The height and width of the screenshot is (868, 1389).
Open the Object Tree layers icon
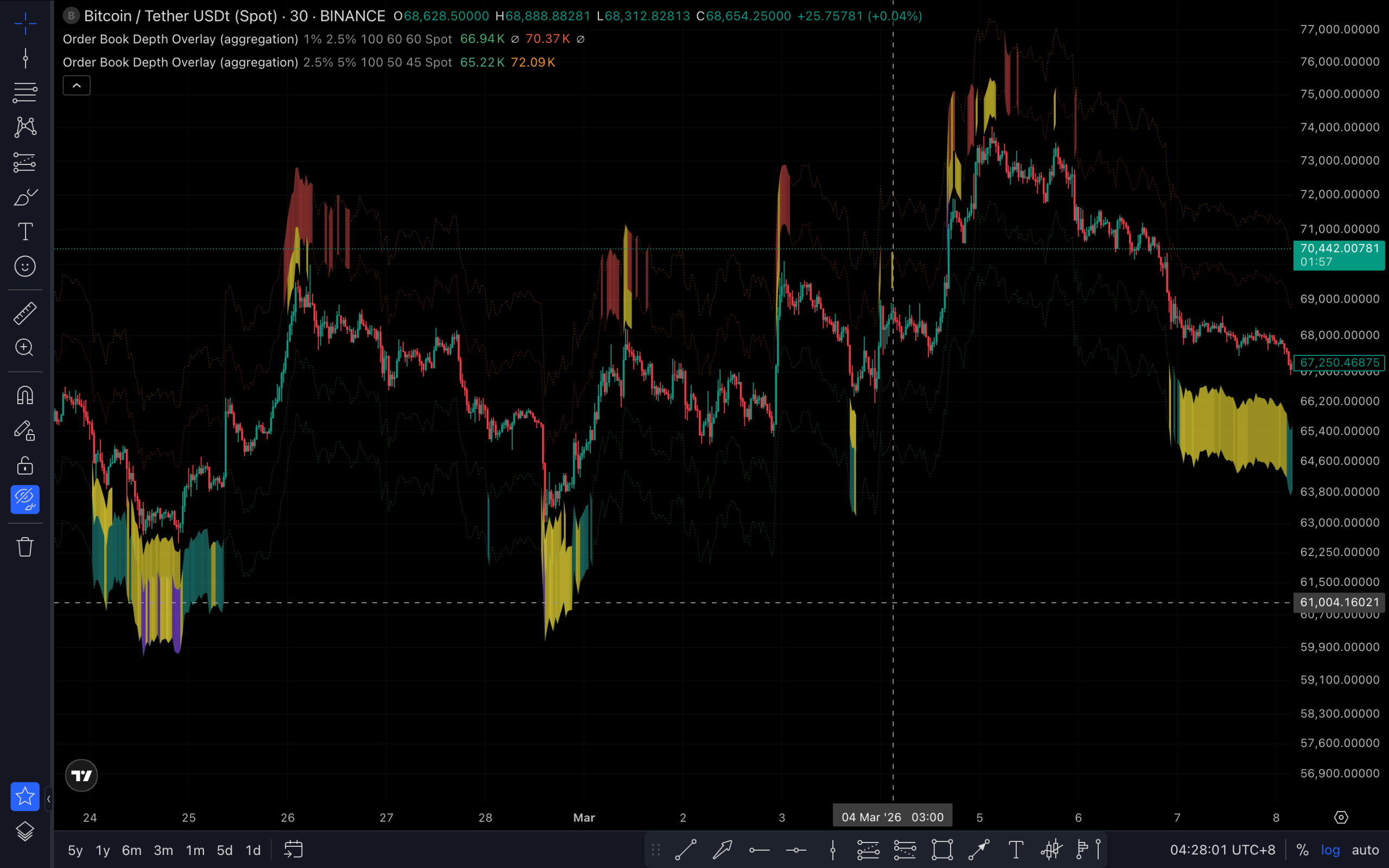[24, 831]
